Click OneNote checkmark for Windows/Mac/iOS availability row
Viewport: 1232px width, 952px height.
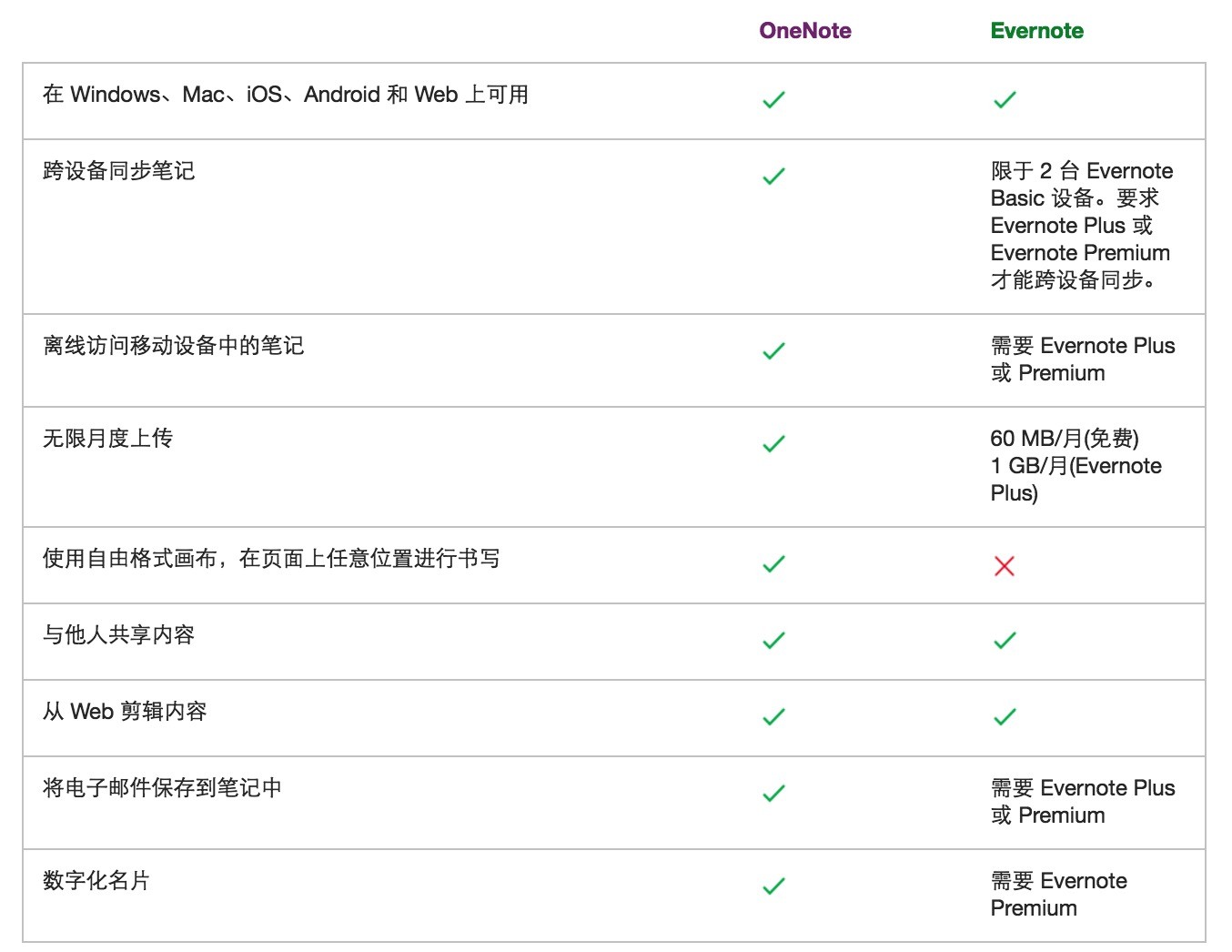tap(773, 99)
